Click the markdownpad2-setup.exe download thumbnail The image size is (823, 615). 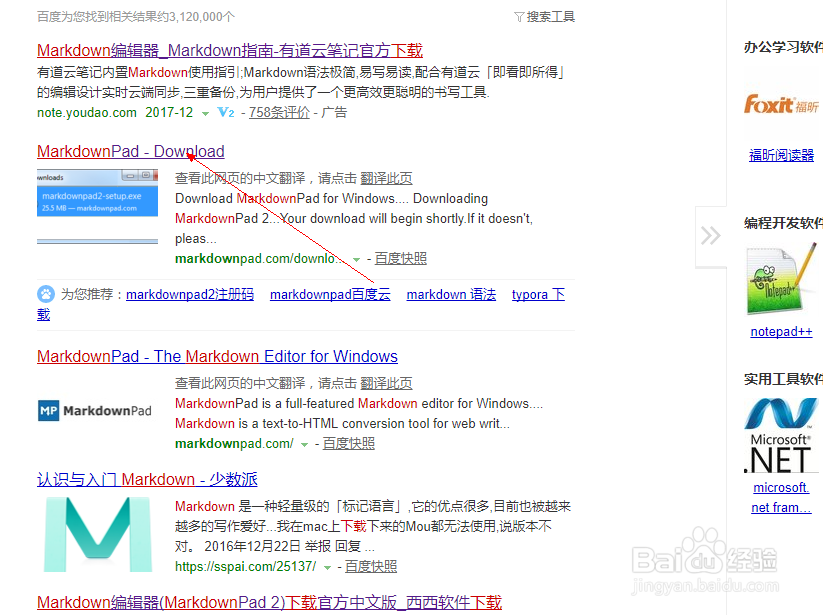[x=98, y=207]
